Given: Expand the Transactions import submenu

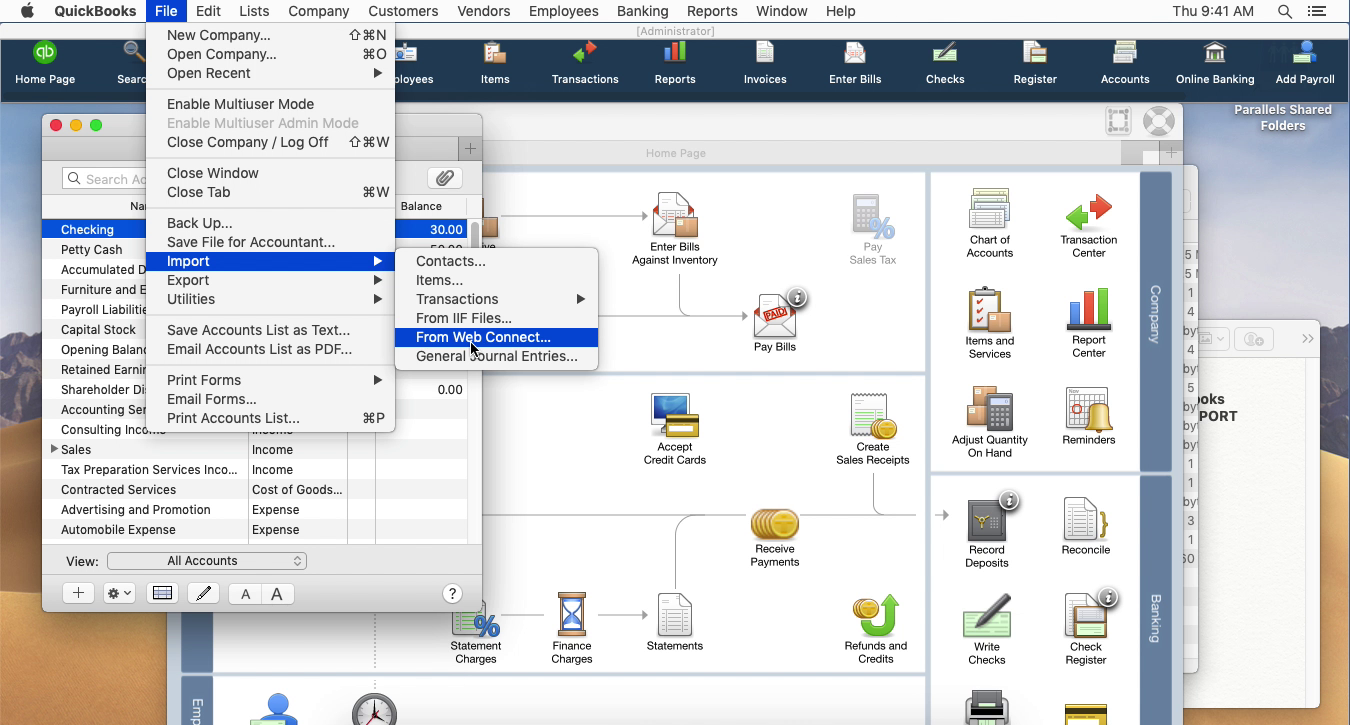Looking at the screenshot, I should coord(496,299).
